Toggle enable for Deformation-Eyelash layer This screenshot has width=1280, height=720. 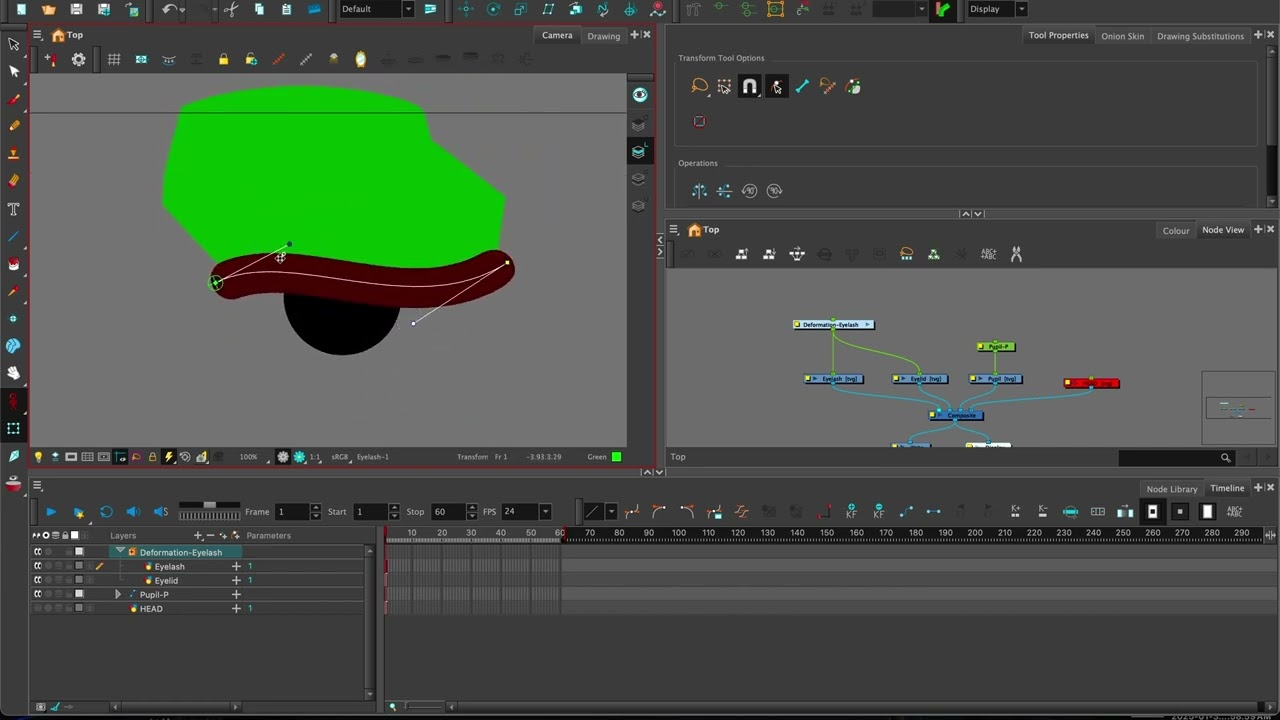[38, 552]
